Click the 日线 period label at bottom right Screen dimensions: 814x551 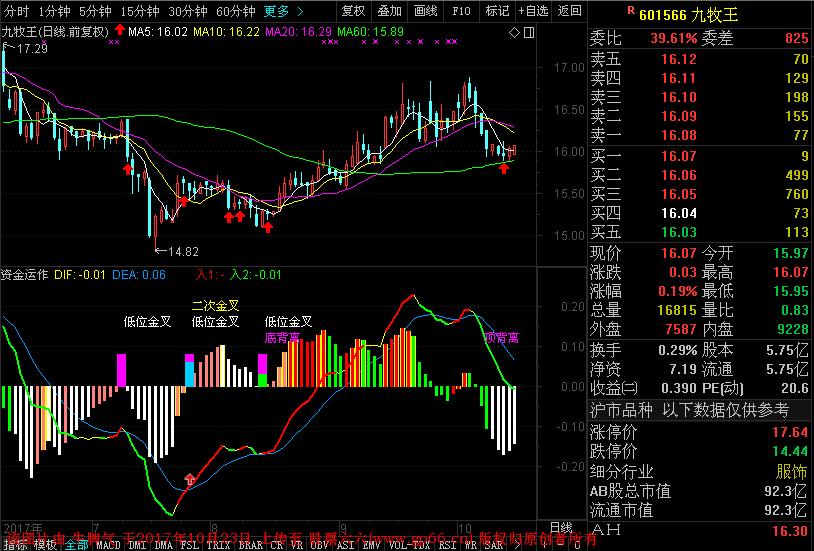[561, 528]
